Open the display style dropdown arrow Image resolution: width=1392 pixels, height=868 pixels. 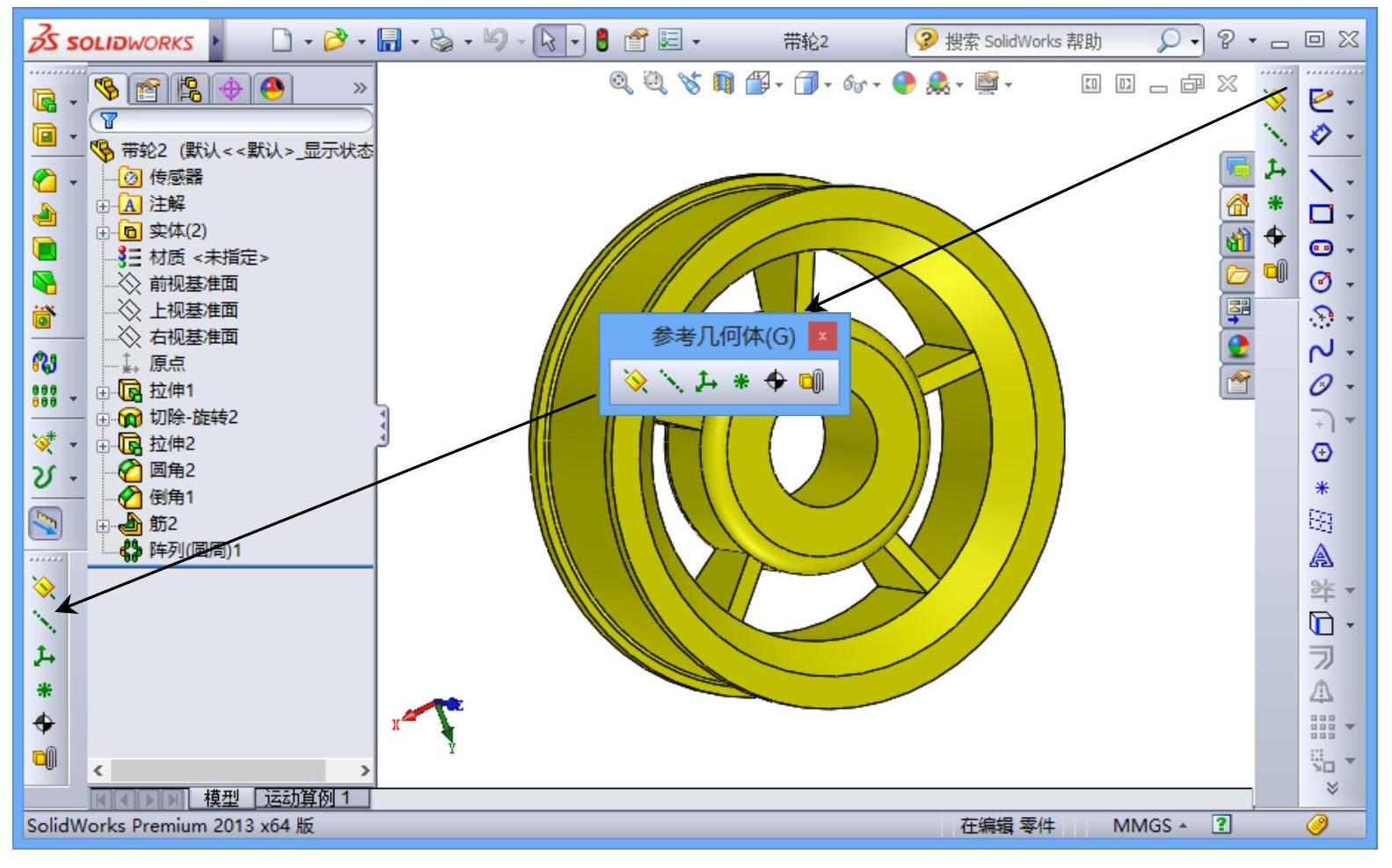tap(827, 85)
